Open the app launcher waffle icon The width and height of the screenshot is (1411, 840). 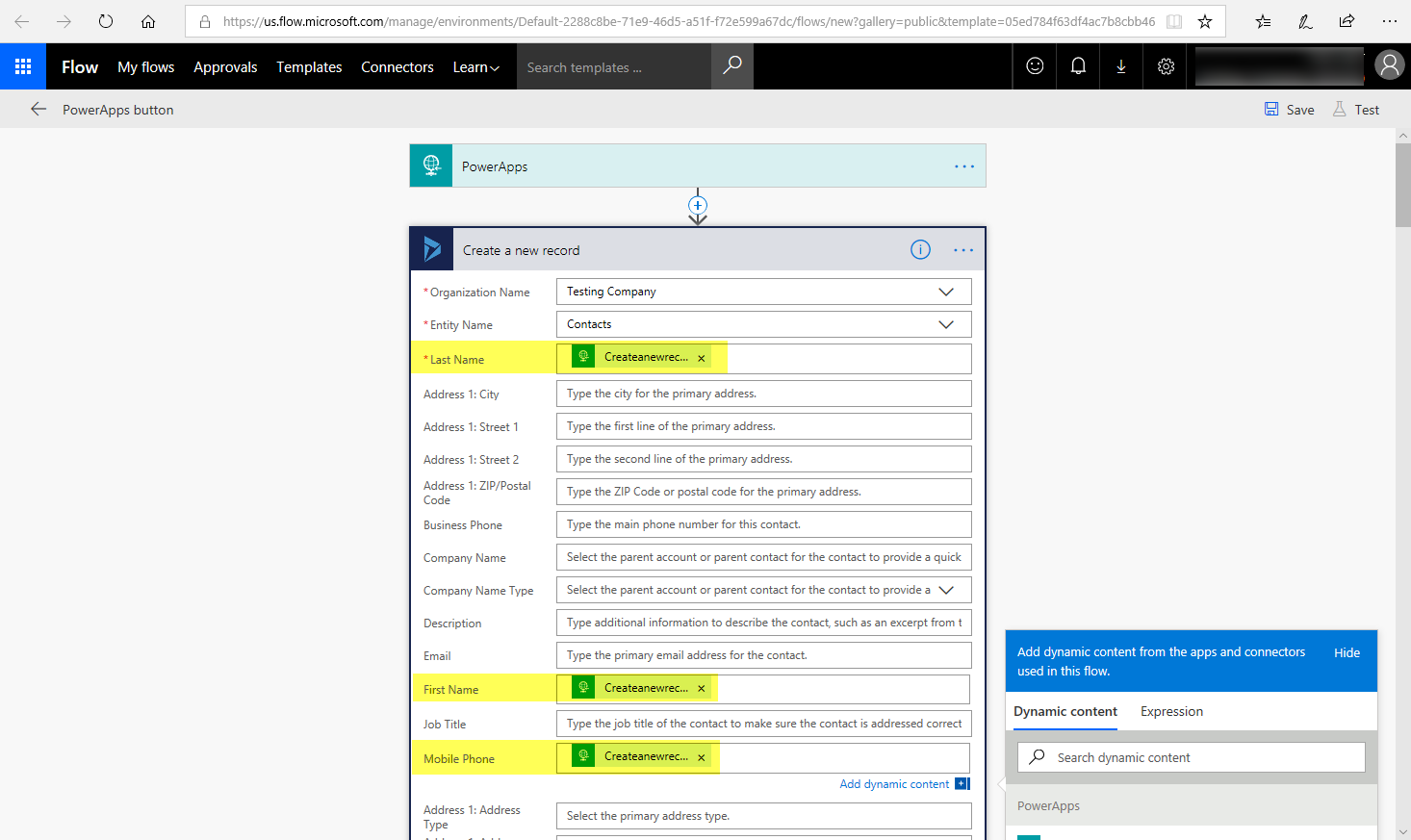click(23, 66)
